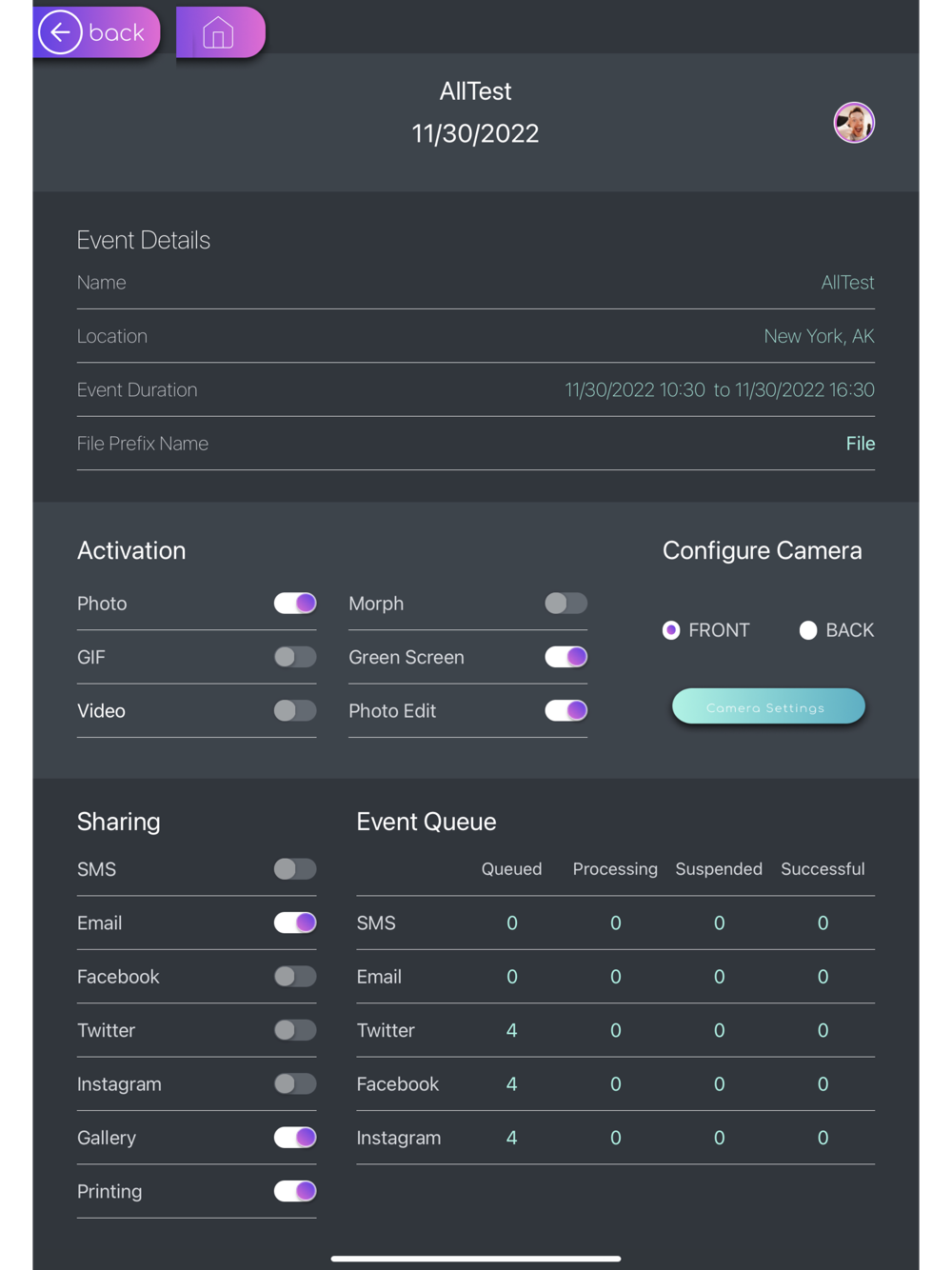Select the FRONT camera radio button
Viewport: 952px width, 1270px height.
672,630
